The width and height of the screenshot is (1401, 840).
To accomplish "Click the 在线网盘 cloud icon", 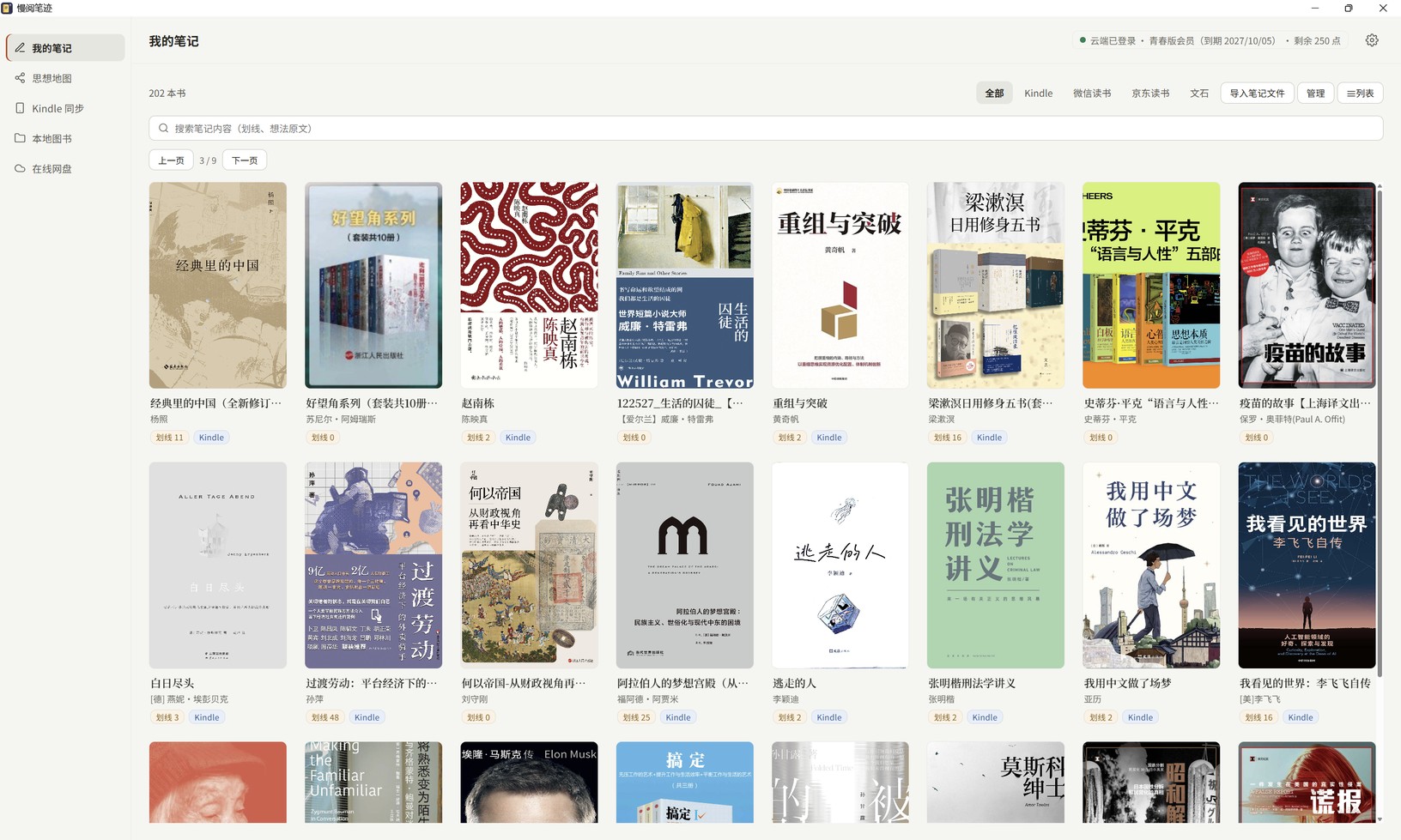I will (x=20, y=168).
